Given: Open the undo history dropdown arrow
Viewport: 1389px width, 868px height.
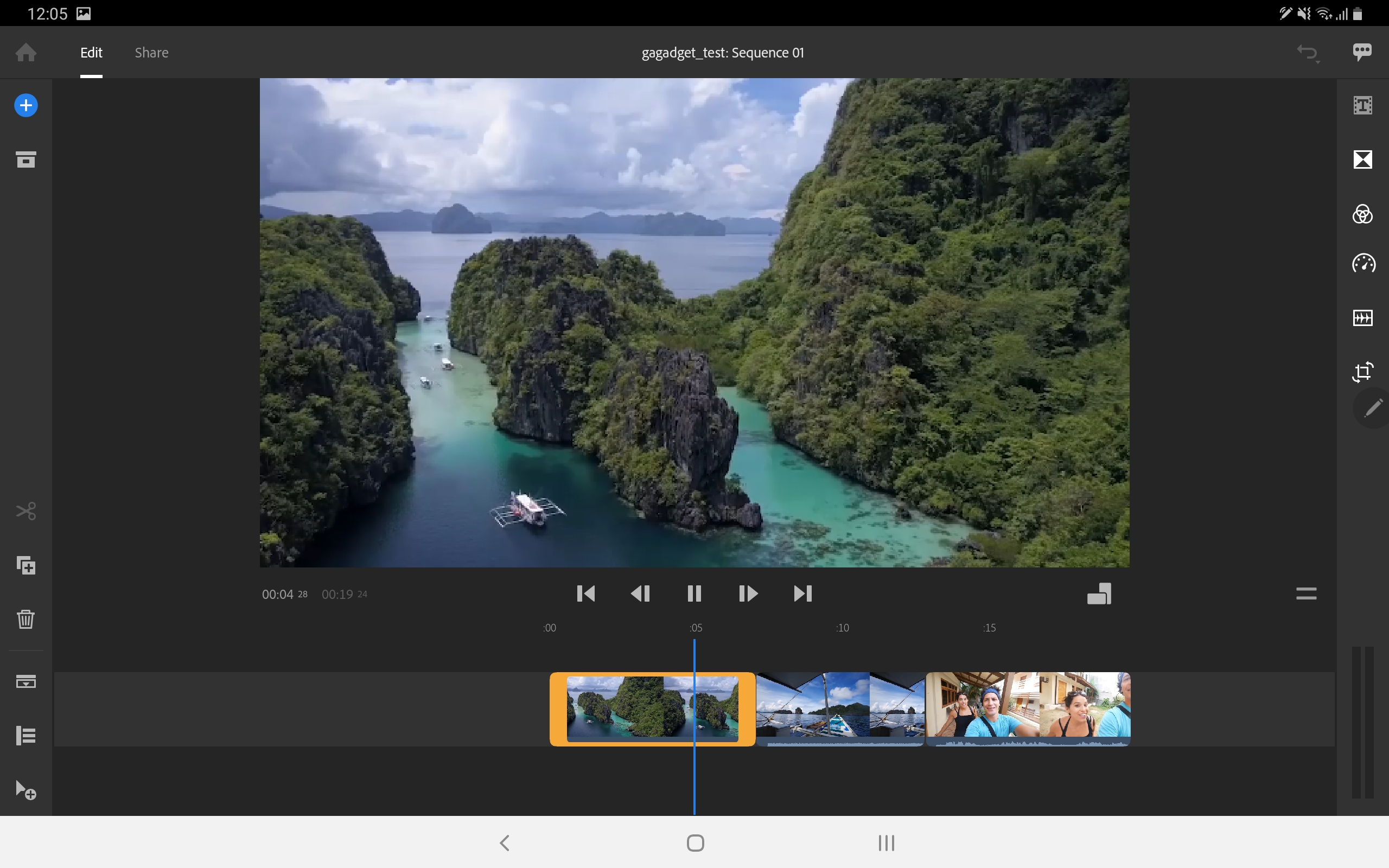Looking at the screenshot, I should pyautogui.click(x=1317, y=61).
